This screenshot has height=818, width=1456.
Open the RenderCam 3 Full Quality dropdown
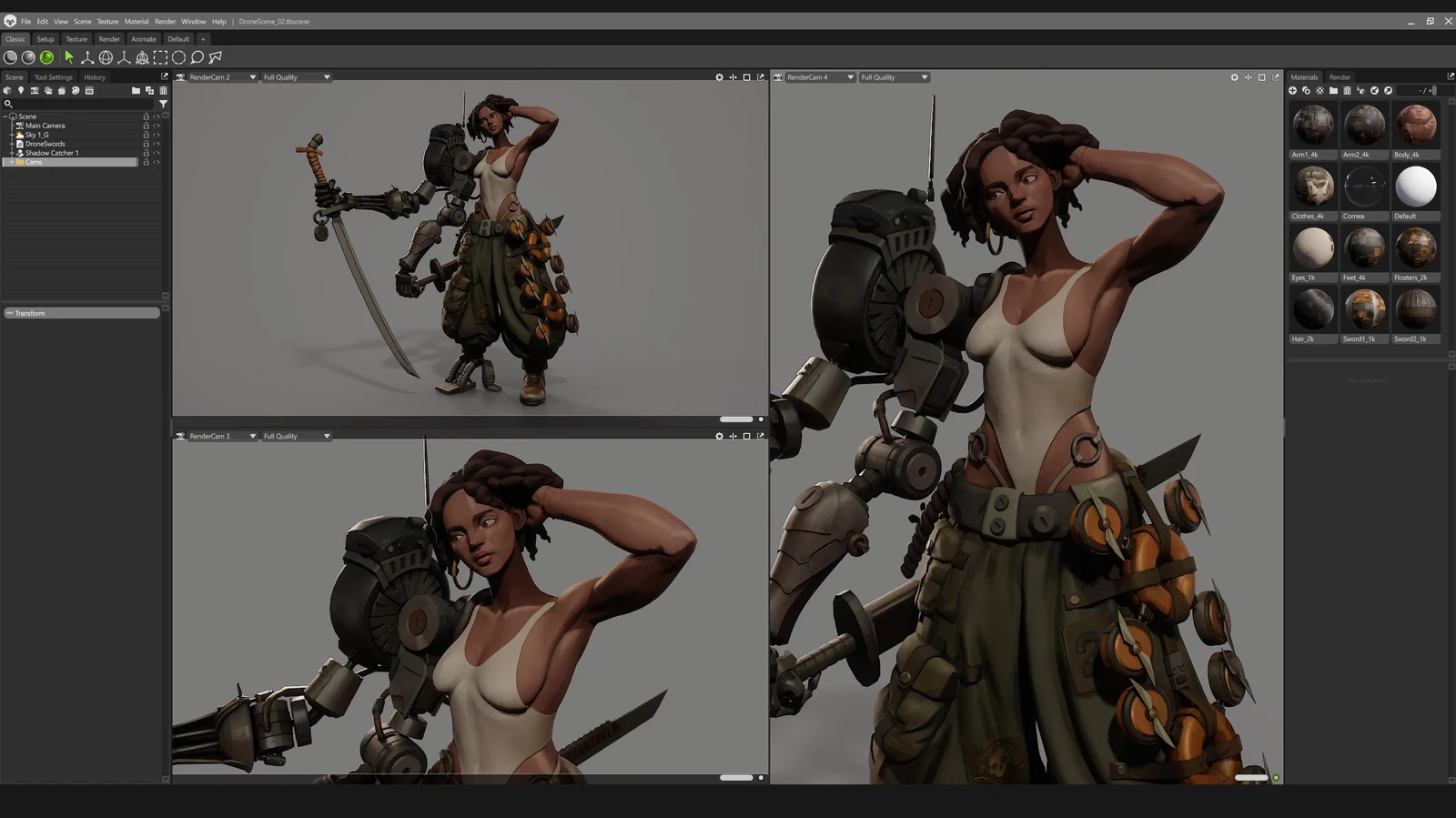coord(326,437)
